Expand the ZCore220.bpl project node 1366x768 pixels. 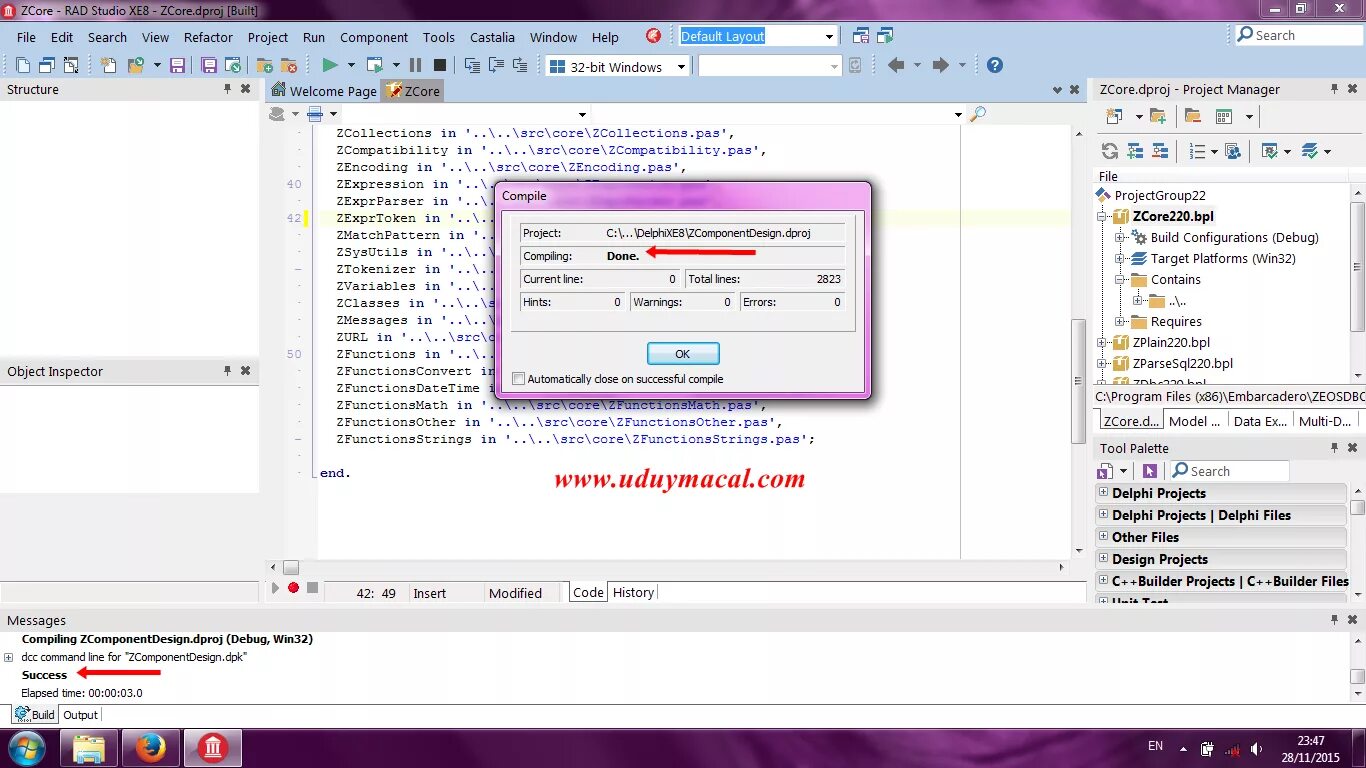coord(1102,216)
